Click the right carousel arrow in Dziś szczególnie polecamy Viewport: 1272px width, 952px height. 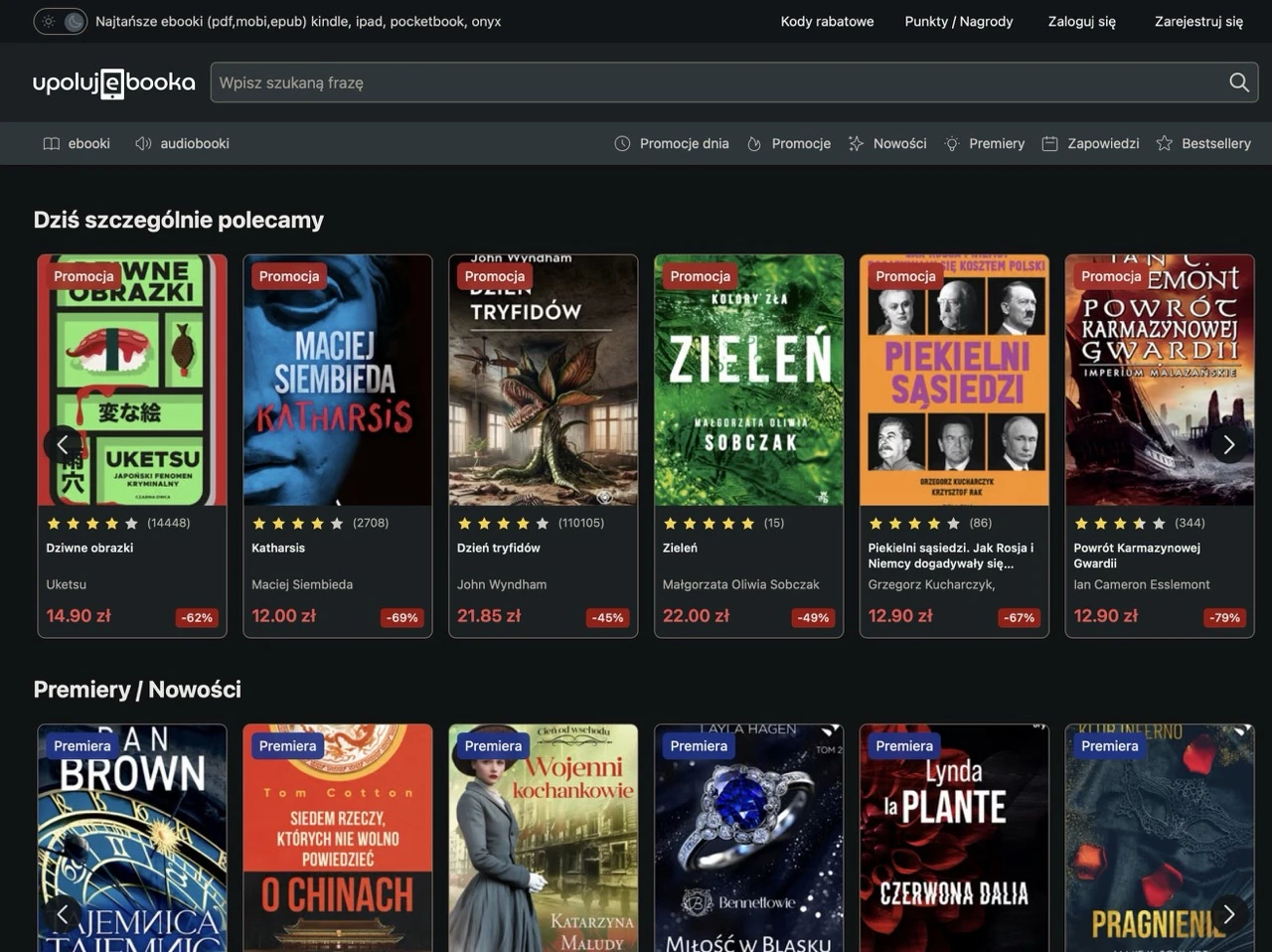coord(1228,444)
